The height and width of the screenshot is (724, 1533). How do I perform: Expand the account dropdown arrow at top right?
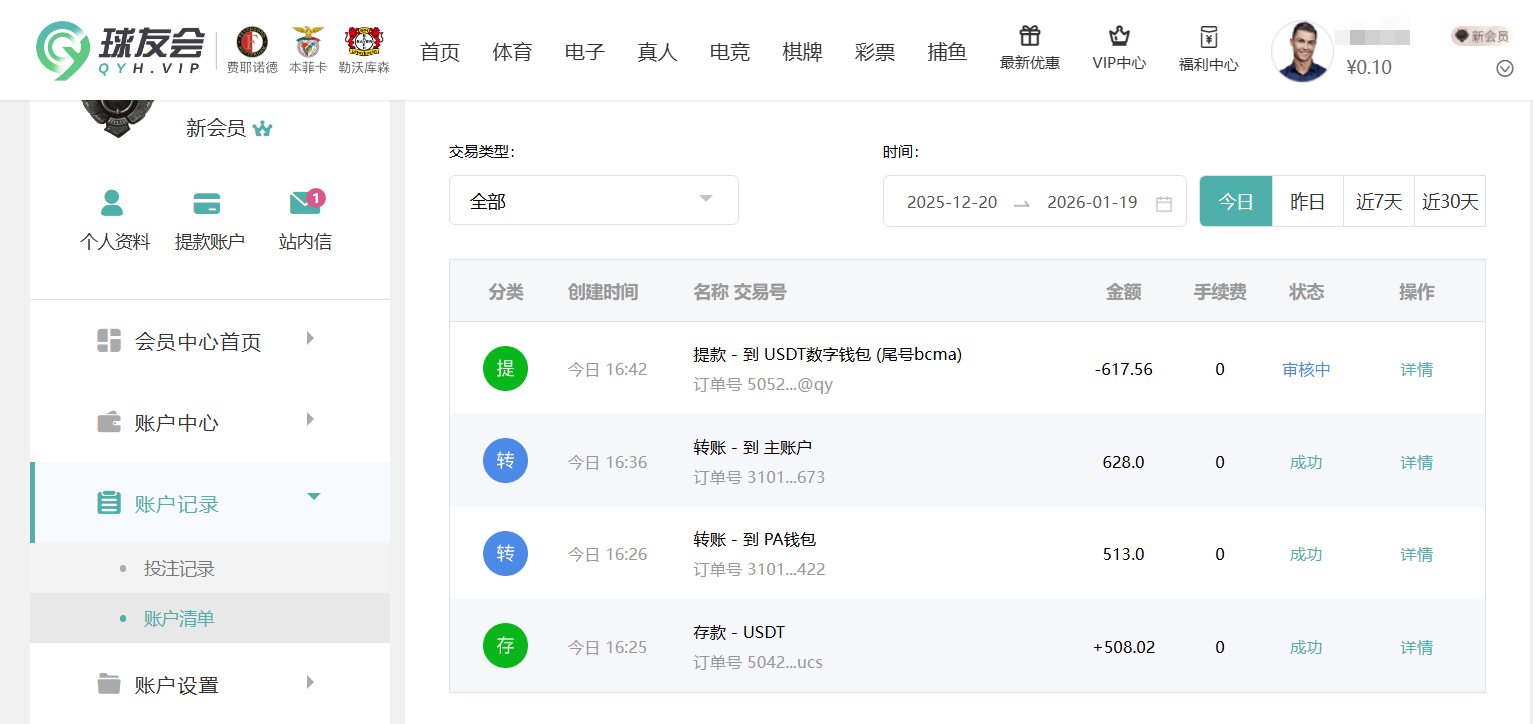coord(1504,68)
